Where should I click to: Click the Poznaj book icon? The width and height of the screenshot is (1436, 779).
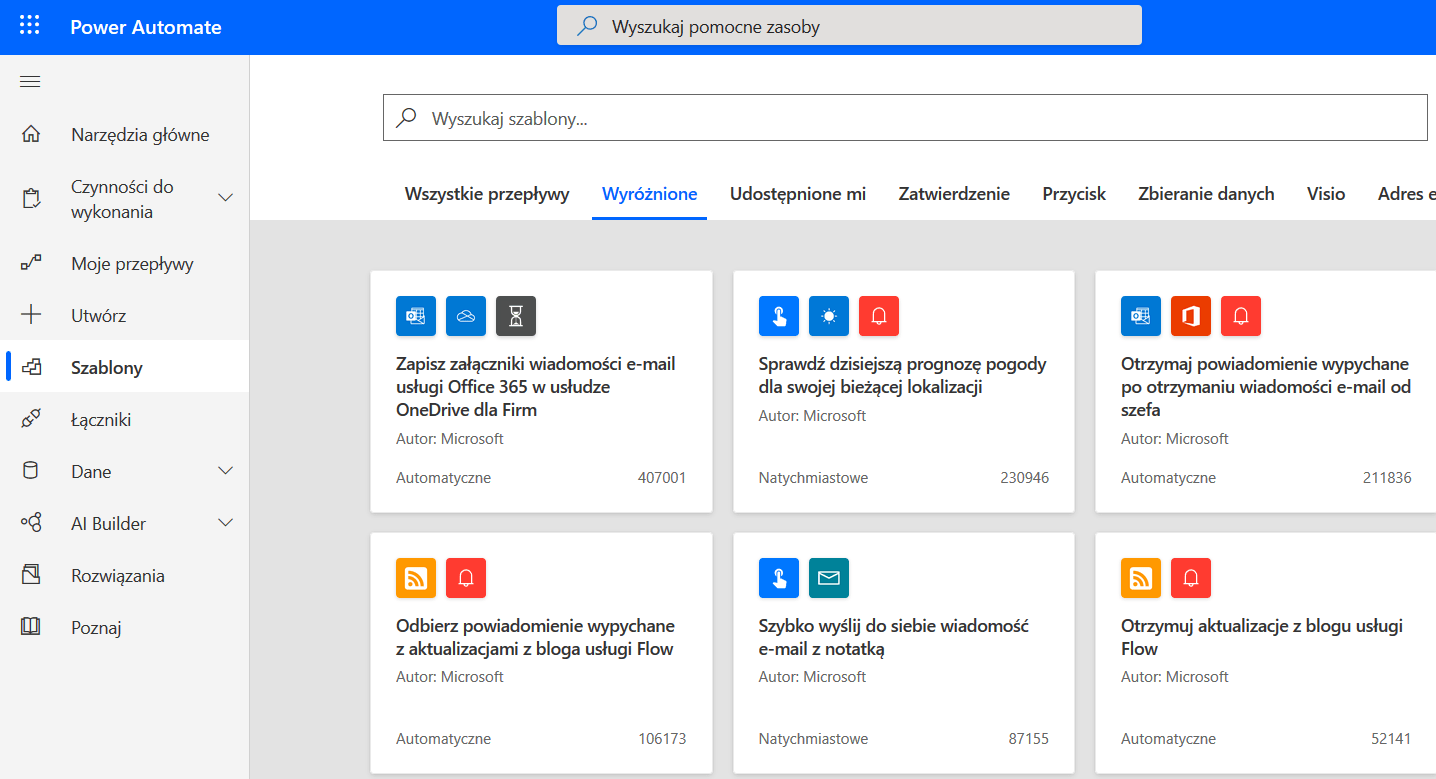click(x=31, y=628)
